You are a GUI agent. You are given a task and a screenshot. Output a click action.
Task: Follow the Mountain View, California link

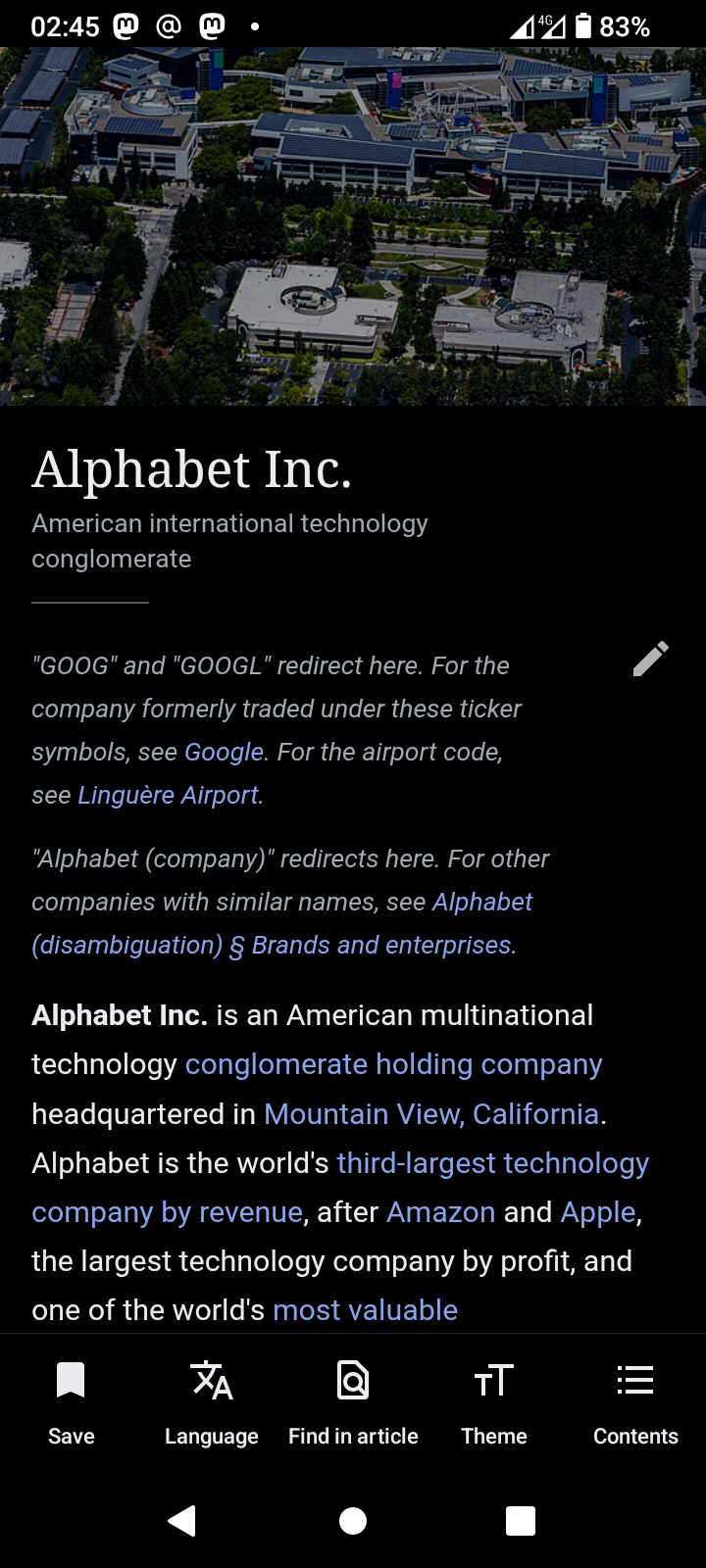431,1114
